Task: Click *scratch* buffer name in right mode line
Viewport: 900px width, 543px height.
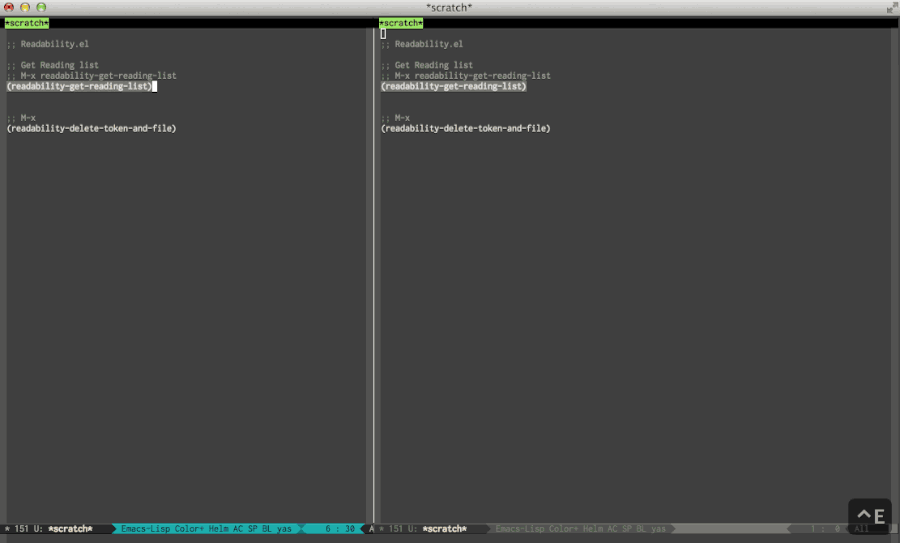Action: (x=445, y=529)
